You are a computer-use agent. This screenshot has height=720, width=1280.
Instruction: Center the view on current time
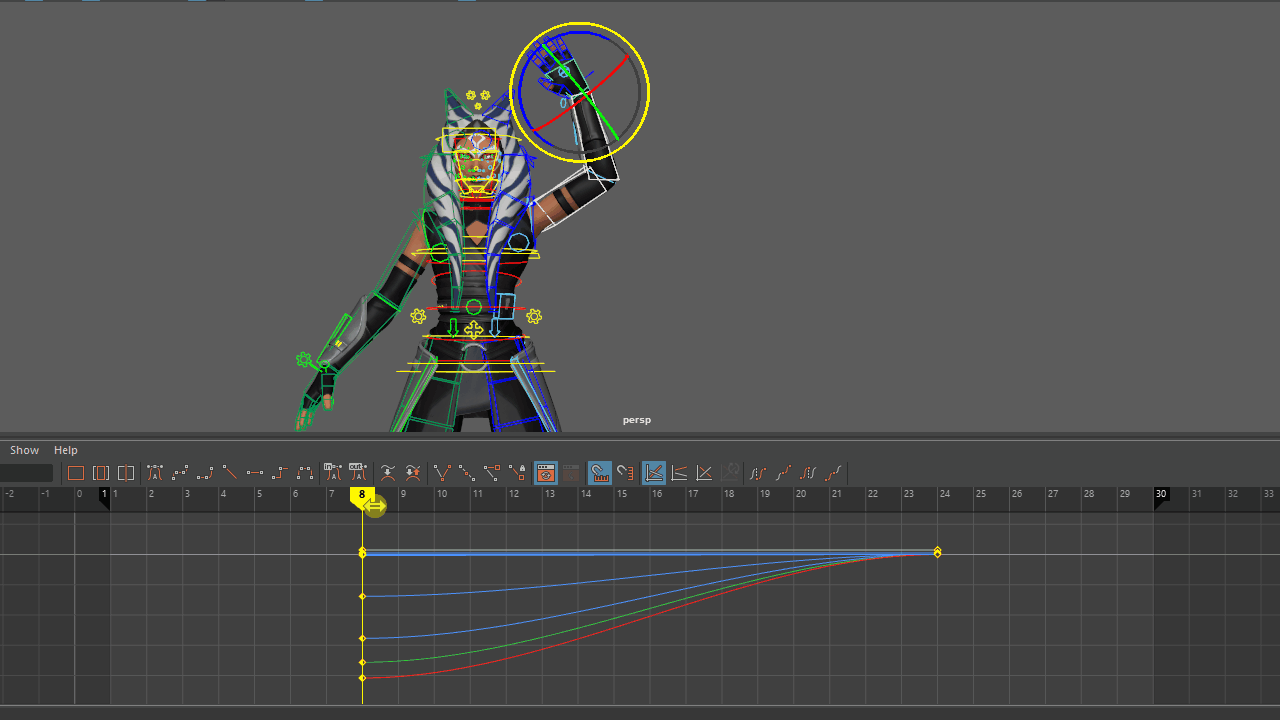tap(126, 473)
